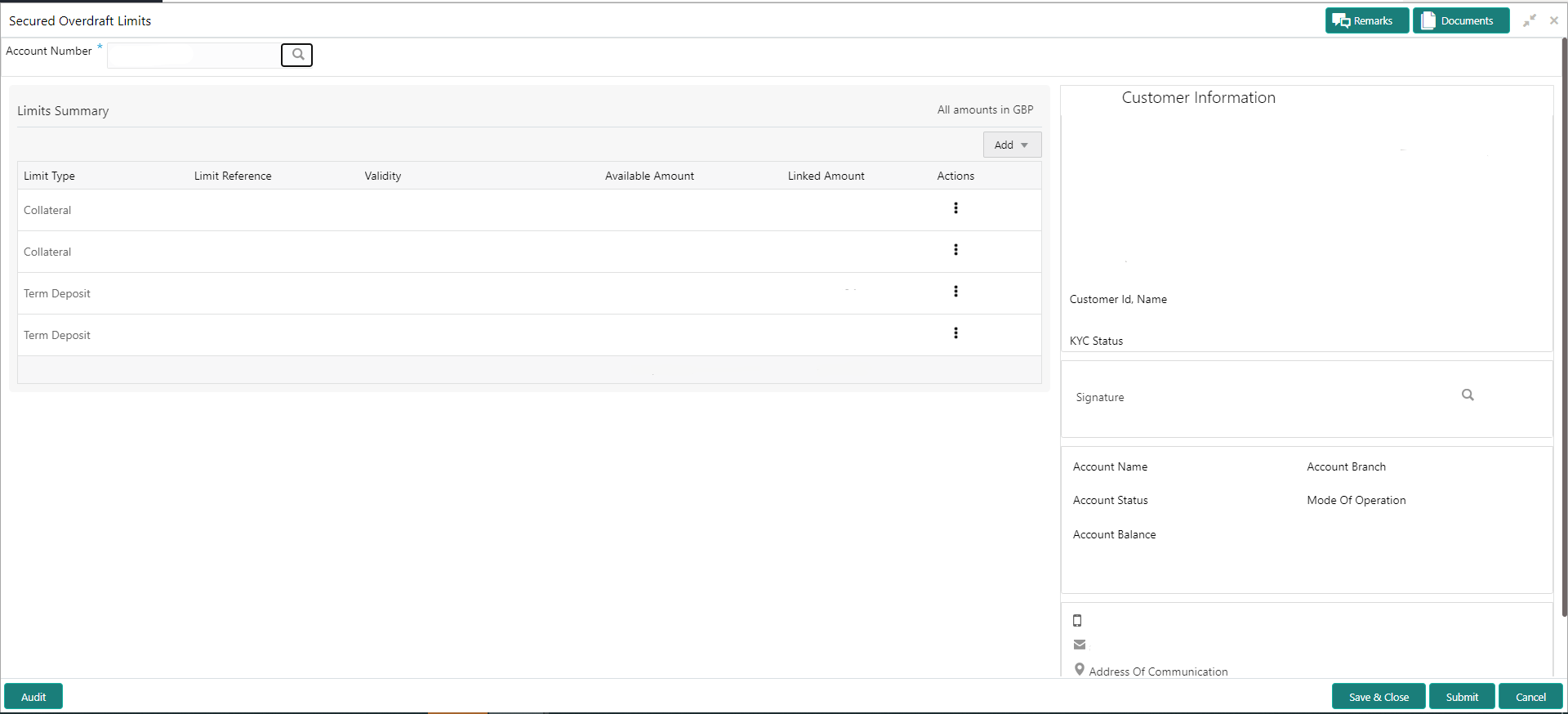Click the email envelope icon
Viewport: 1568px width, 714px height.
click(1080, 645)
